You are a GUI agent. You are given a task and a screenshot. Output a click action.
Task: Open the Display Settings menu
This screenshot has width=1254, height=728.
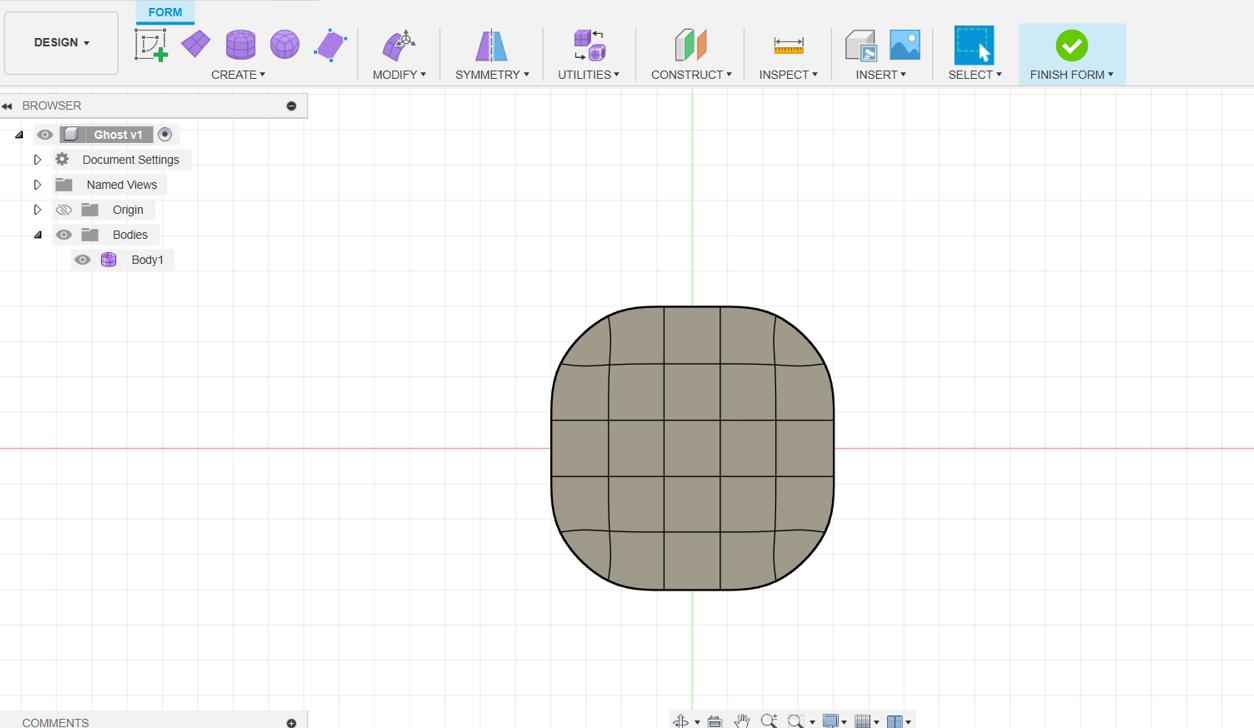point(834,721)
